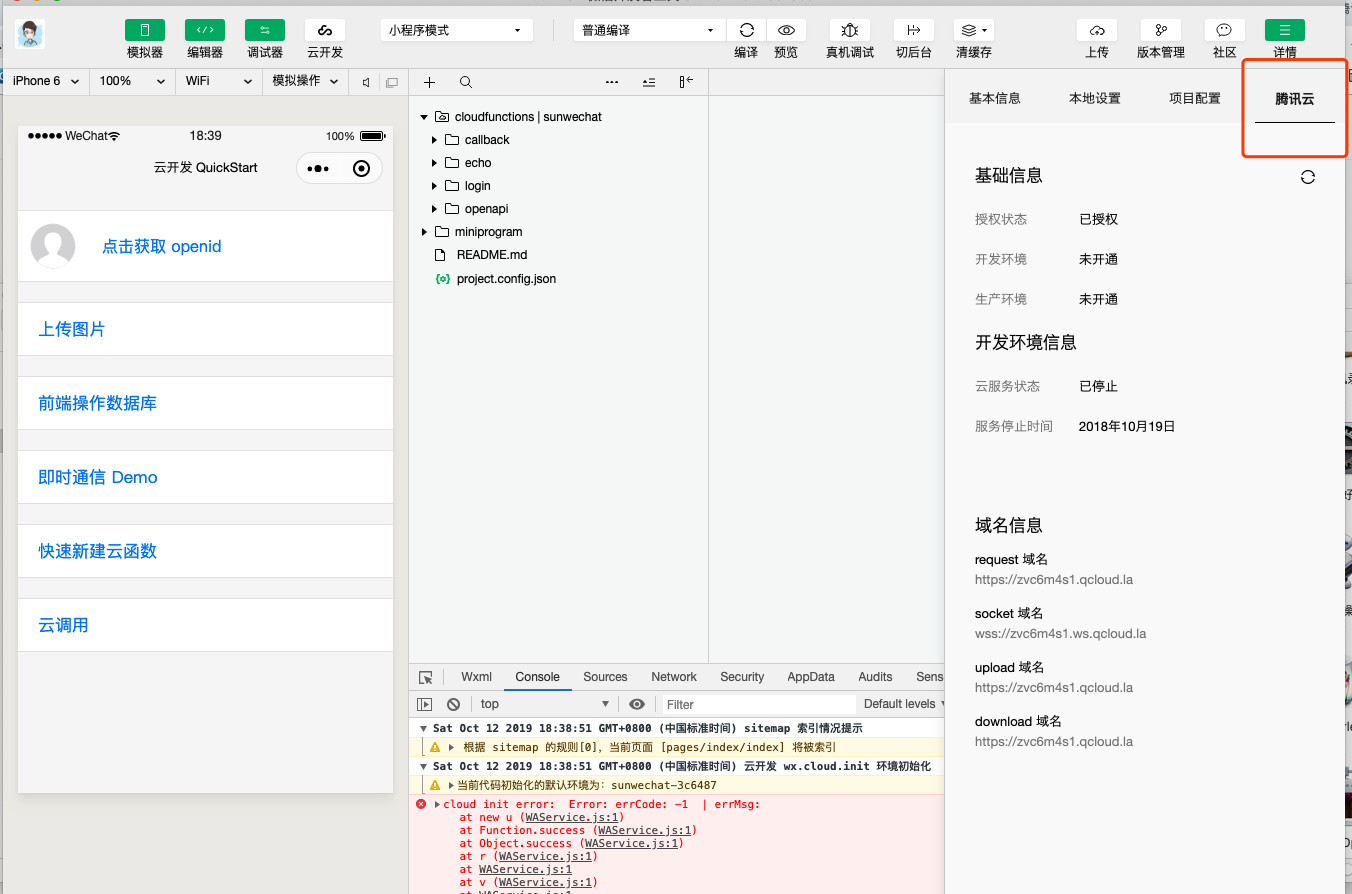Screen dimensions: 1352x894
Task: Open the top context dropdown in console
Action: 544,704
